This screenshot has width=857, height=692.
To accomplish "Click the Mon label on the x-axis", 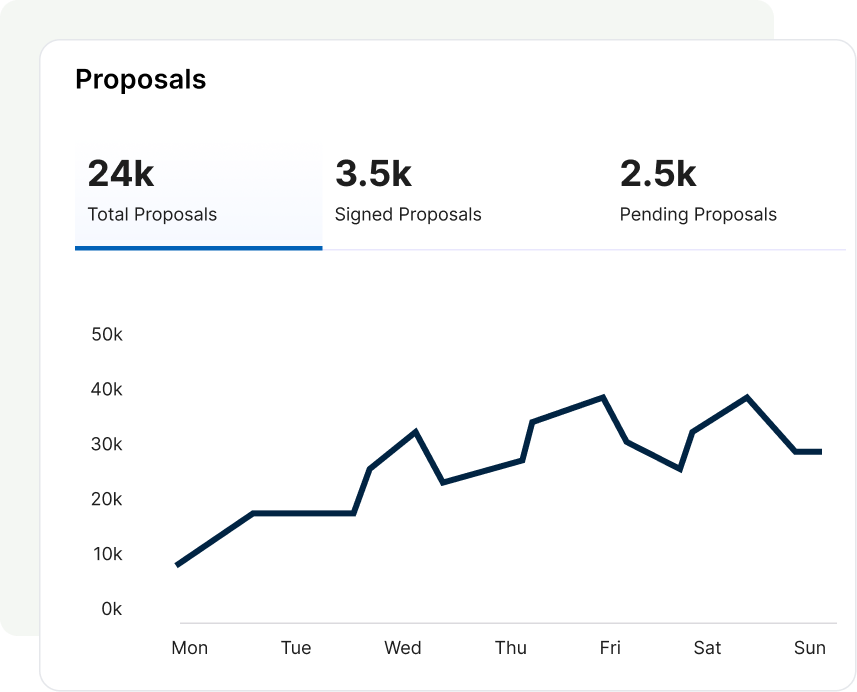I will click(x=190, y=648).
